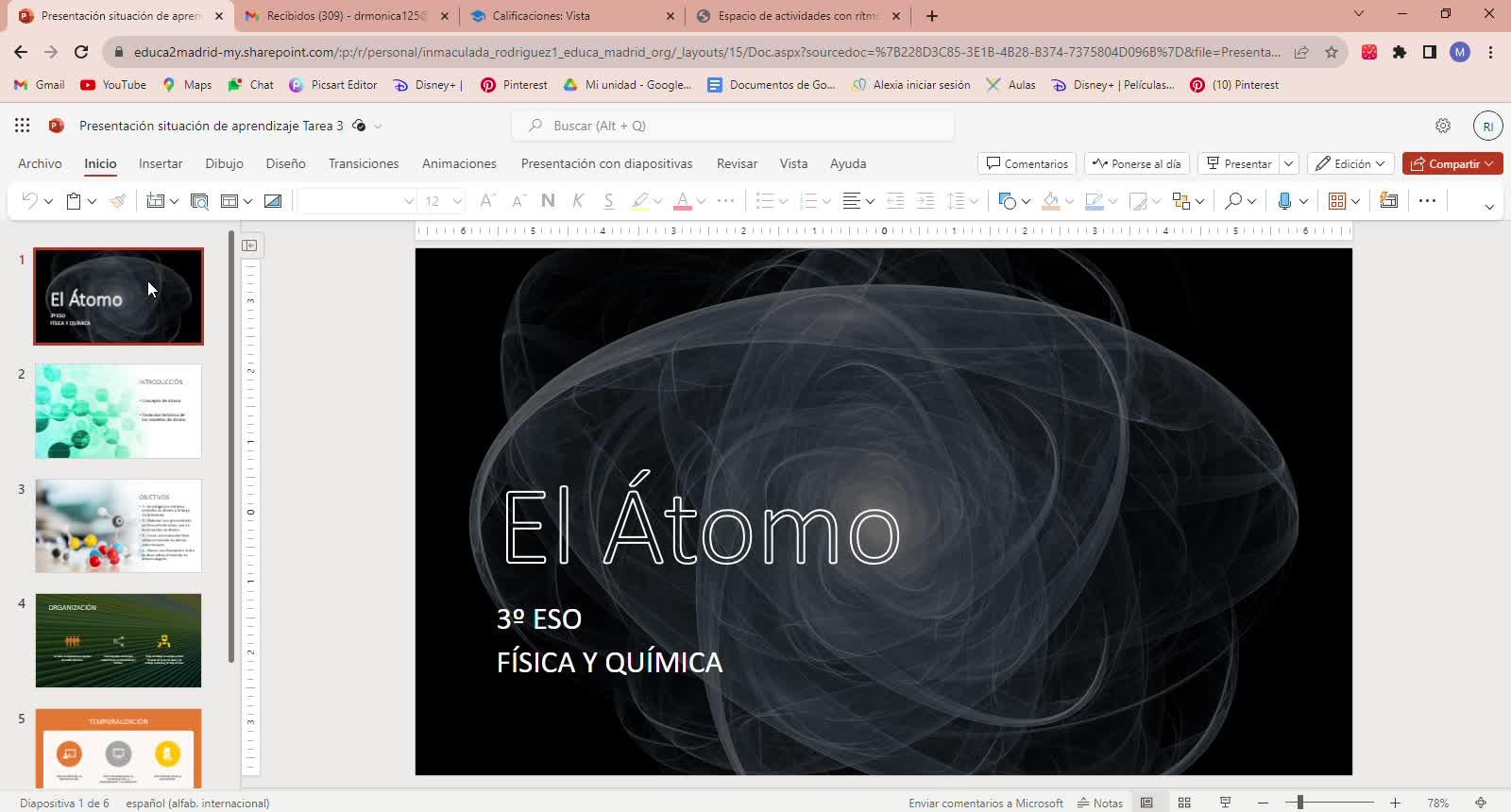Open the settings gear icon
This screenshot has width=1511, height=812.
[1443, 126]
